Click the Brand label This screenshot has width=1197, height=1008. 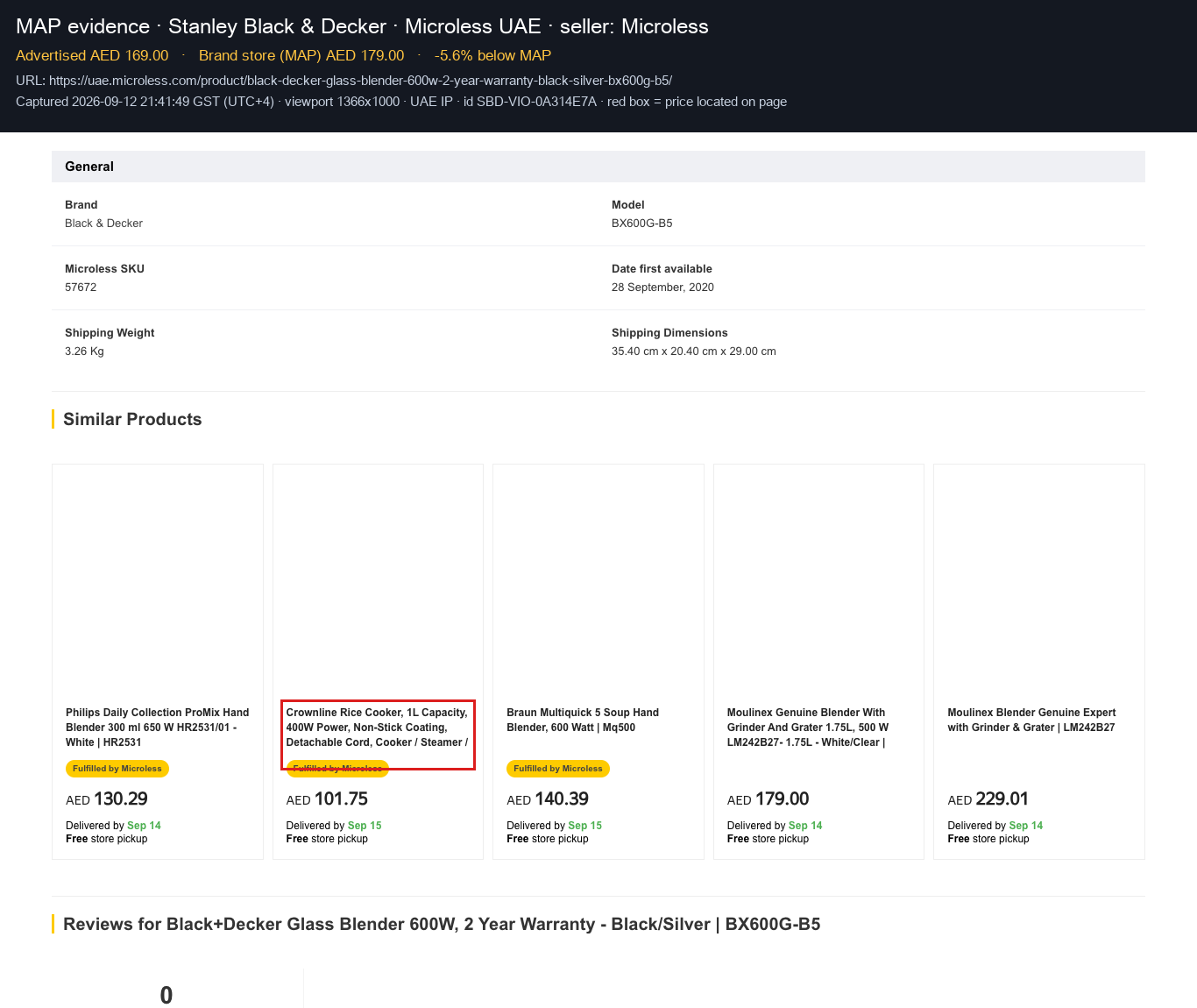pos(81,205)
